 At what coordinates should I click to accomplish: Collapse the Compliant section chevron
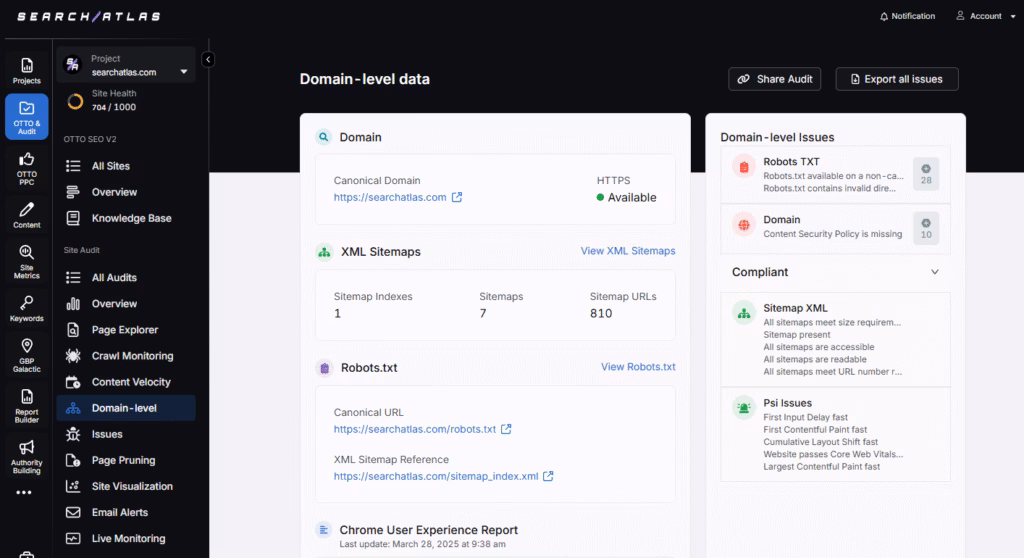[935, 272]
